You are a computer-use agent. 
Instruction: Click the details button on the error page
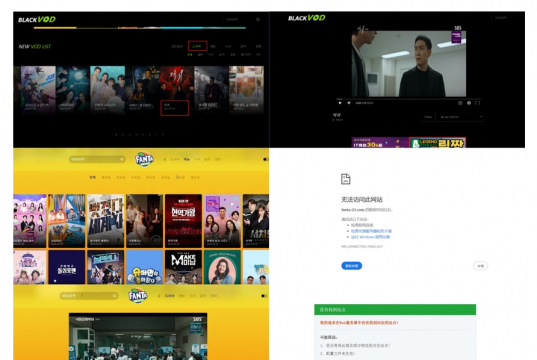(480, 266)
